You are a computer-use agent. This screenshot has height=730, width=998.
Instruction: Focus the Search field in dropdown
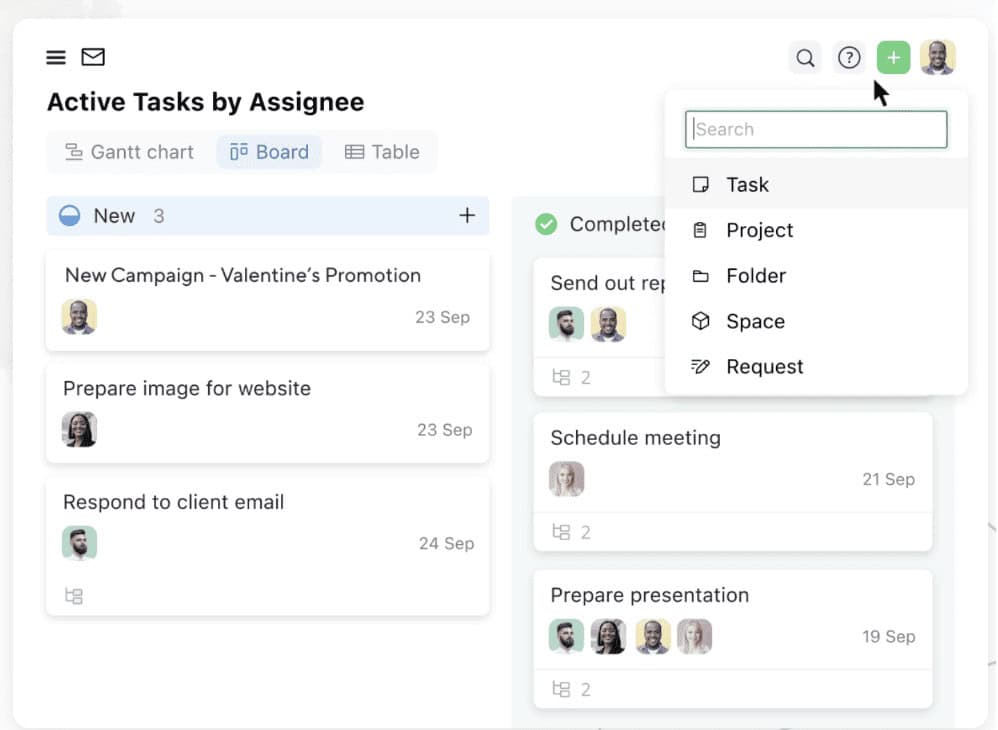click(x=816, y=130)
